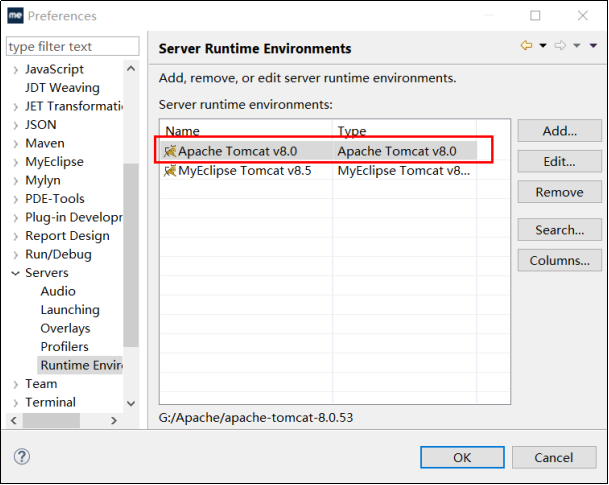Click the Apache Tomcat v8.0 server icon
This screenshot has width=609, height=485.
coord(170,151)
